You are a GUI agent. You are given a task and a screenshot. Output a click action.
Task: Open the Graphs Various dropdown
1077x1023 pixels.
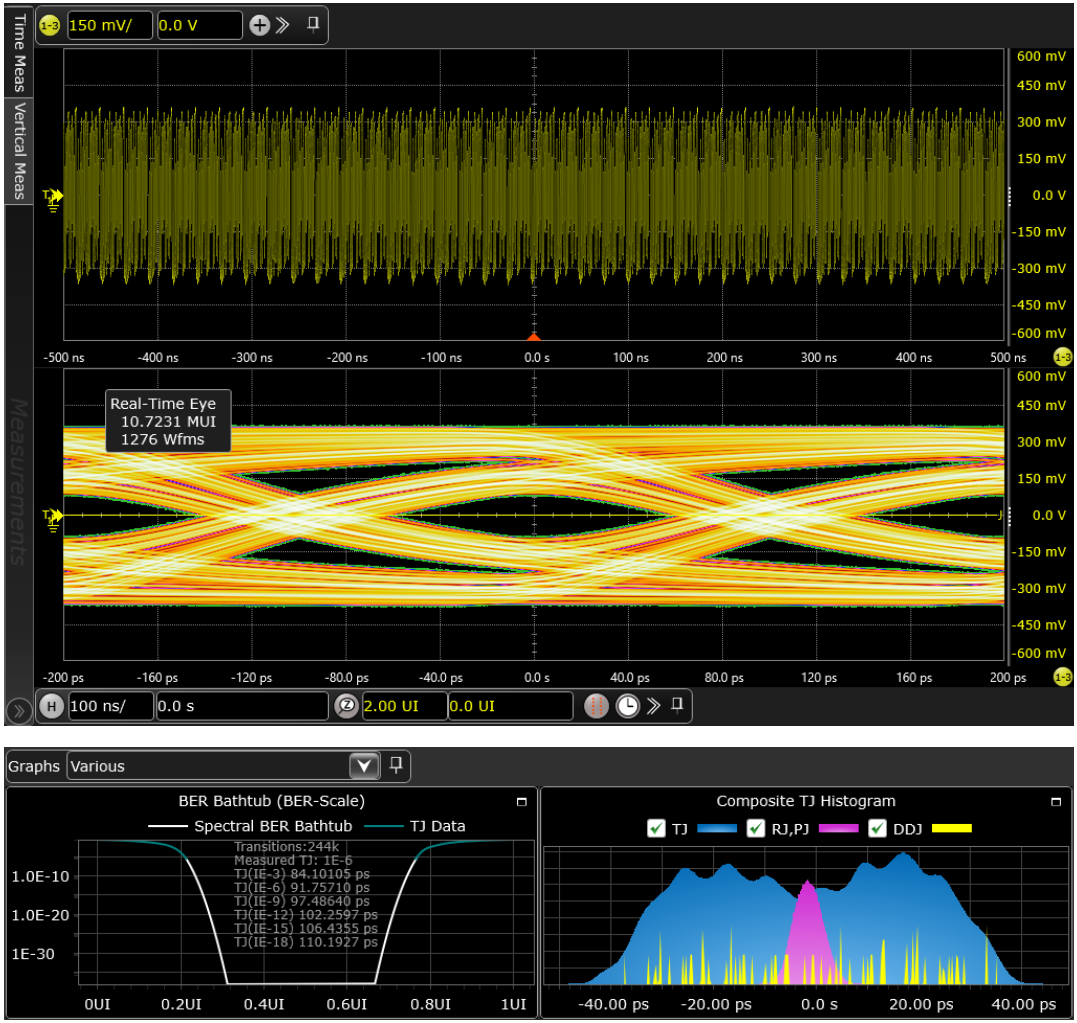coord(363,766)
